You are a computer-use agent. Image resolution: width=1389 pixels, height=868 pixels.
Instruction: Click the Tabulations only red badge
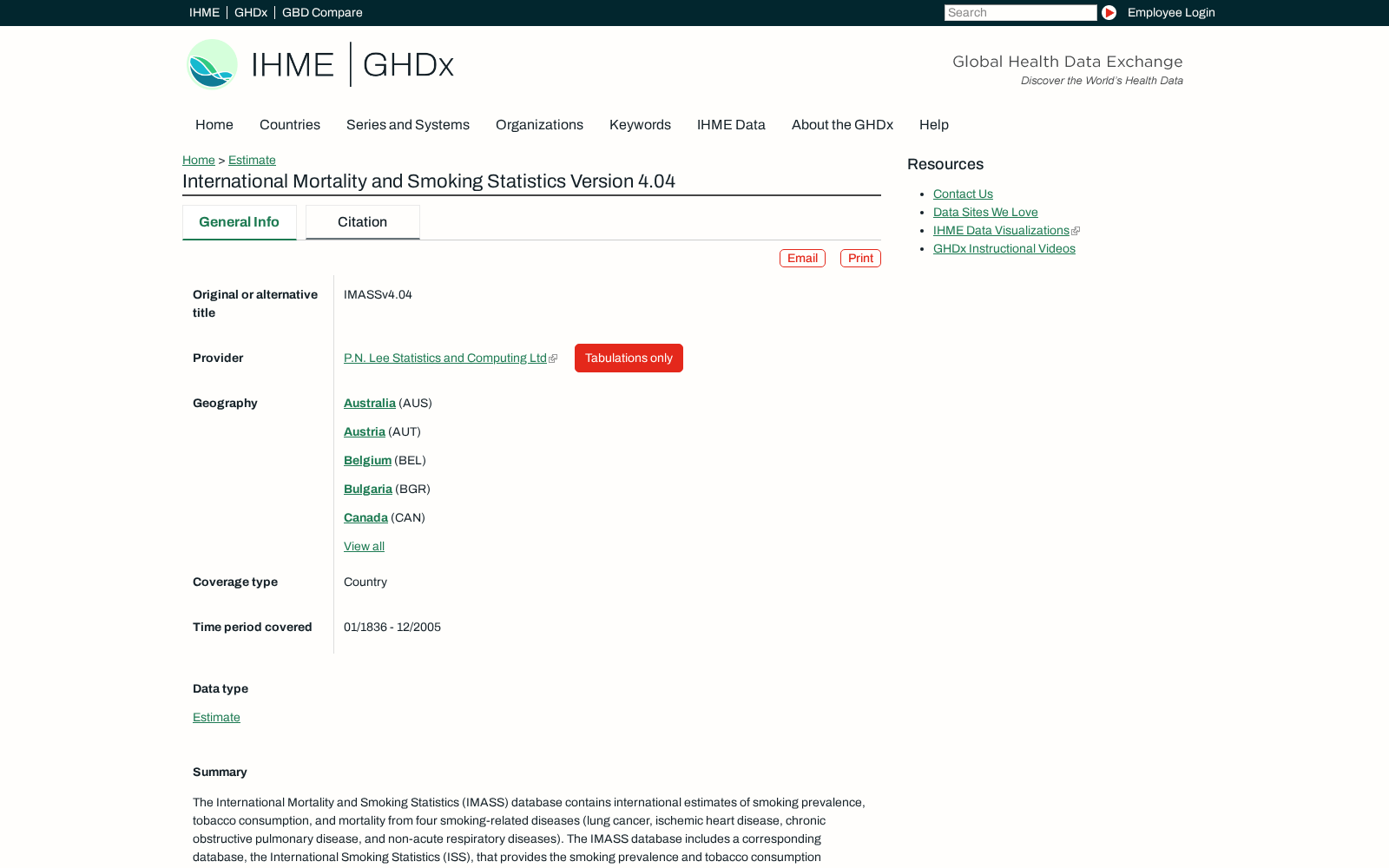pyautogui.click(x=629, y=358)
